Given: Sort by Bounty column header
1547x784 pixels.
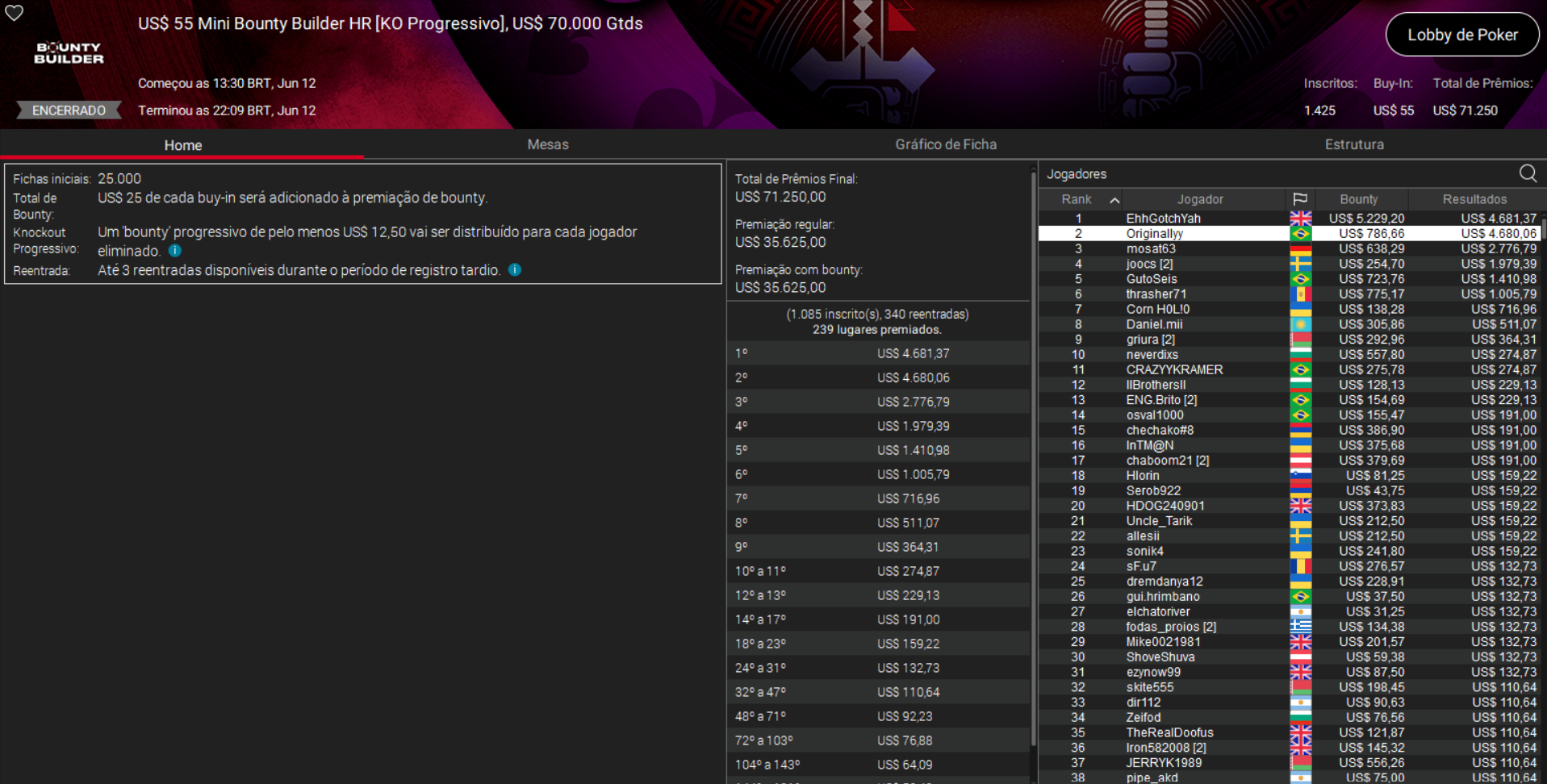Looking at the screenshot, I should (x=1359, y=199).
